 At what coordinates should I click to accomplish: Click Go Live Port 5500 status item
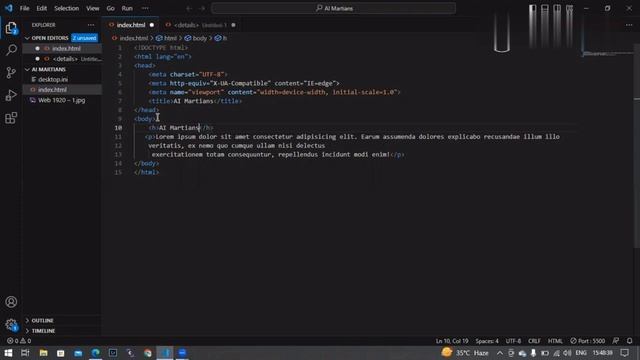point(588,341)
